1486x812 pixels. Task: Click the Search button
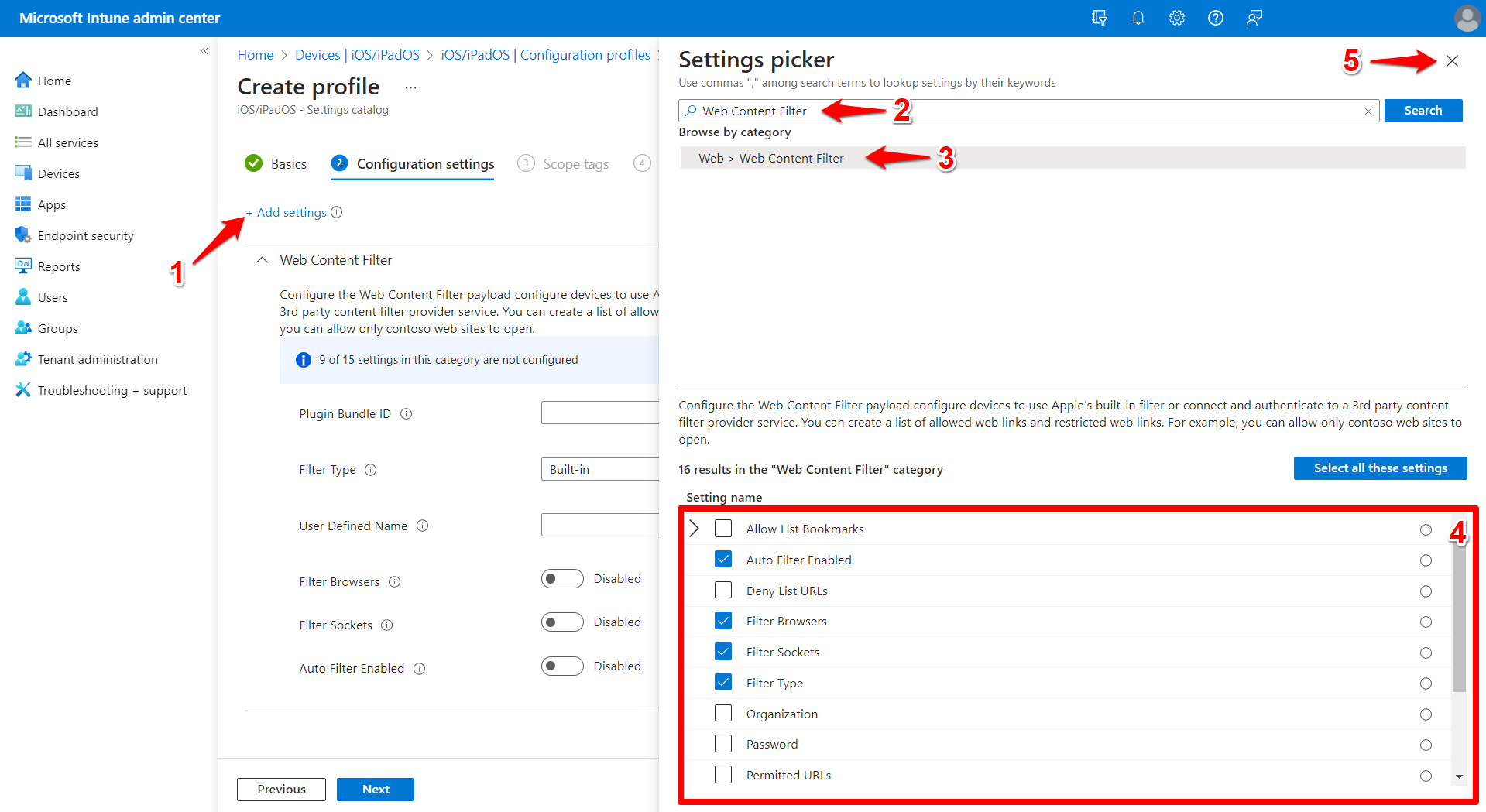[1423, 111]
